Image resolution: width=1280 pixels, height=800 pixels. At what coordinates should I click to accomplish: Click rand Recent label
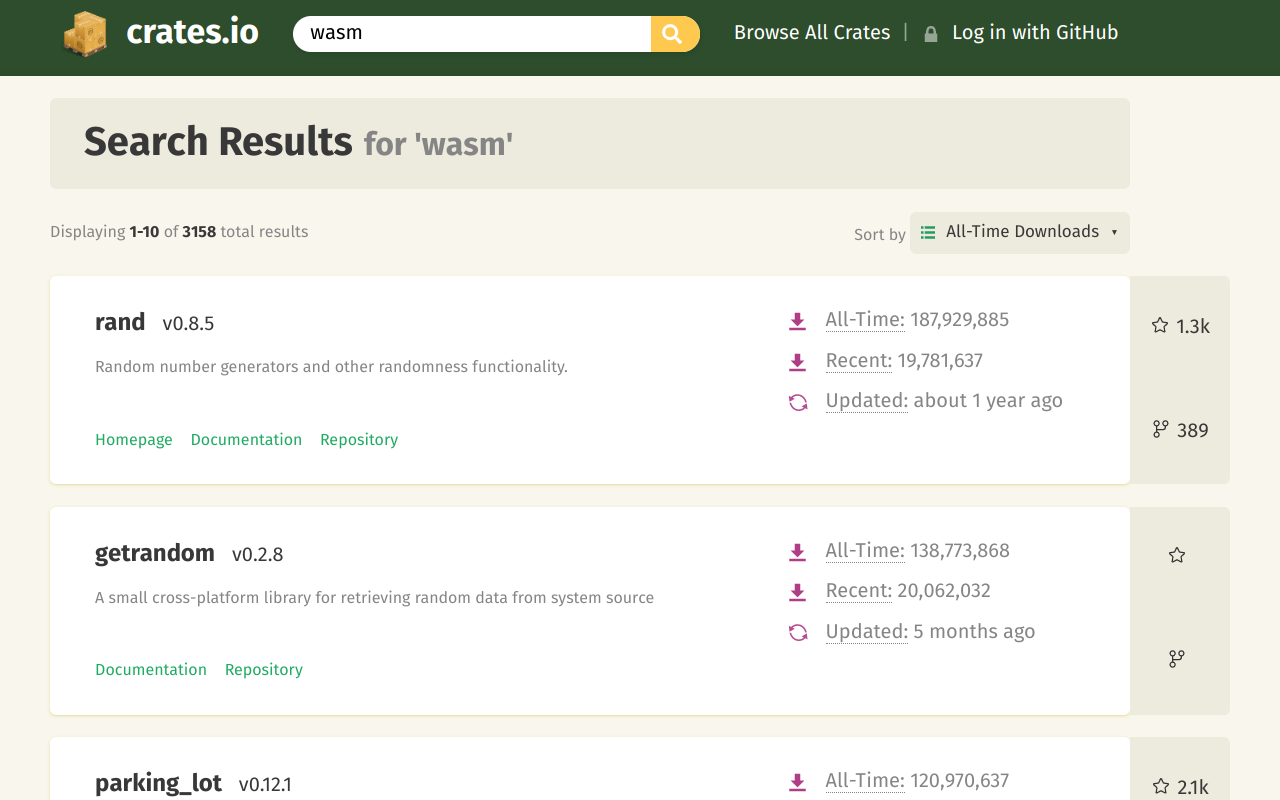tap(859, 361)
